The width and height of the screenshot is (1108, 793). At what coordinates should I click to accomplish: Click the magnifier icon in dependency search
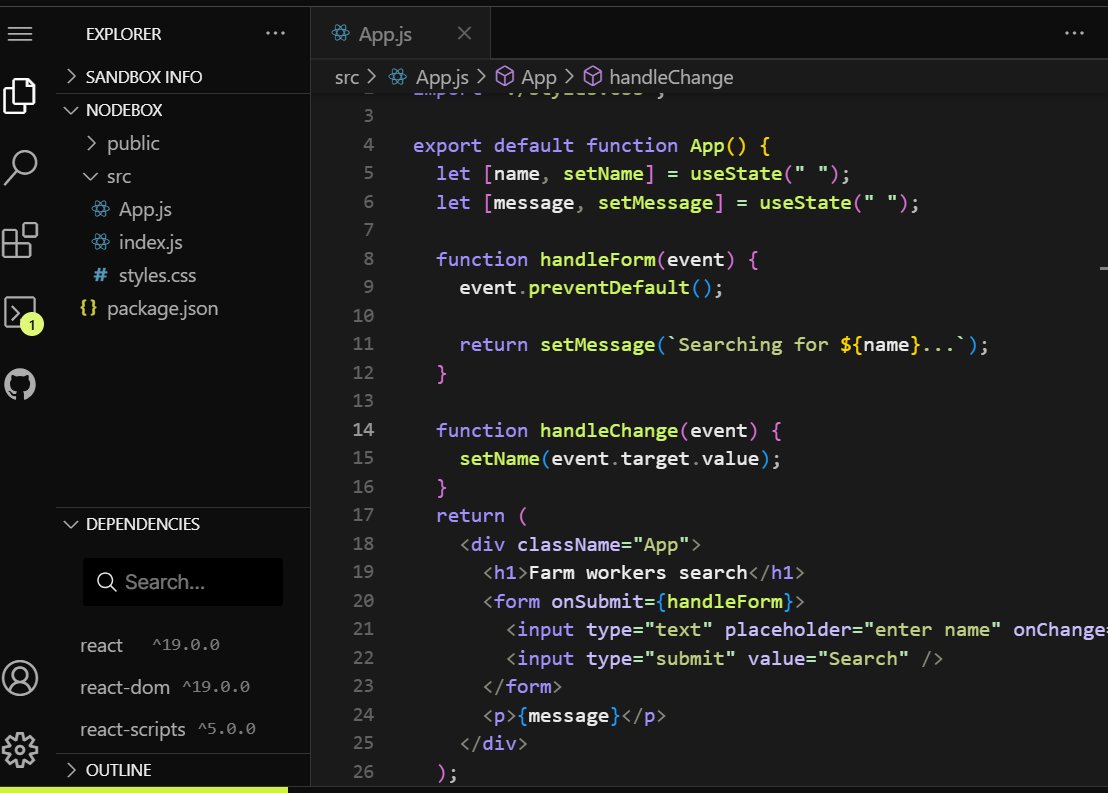click(x=107, y=582)
